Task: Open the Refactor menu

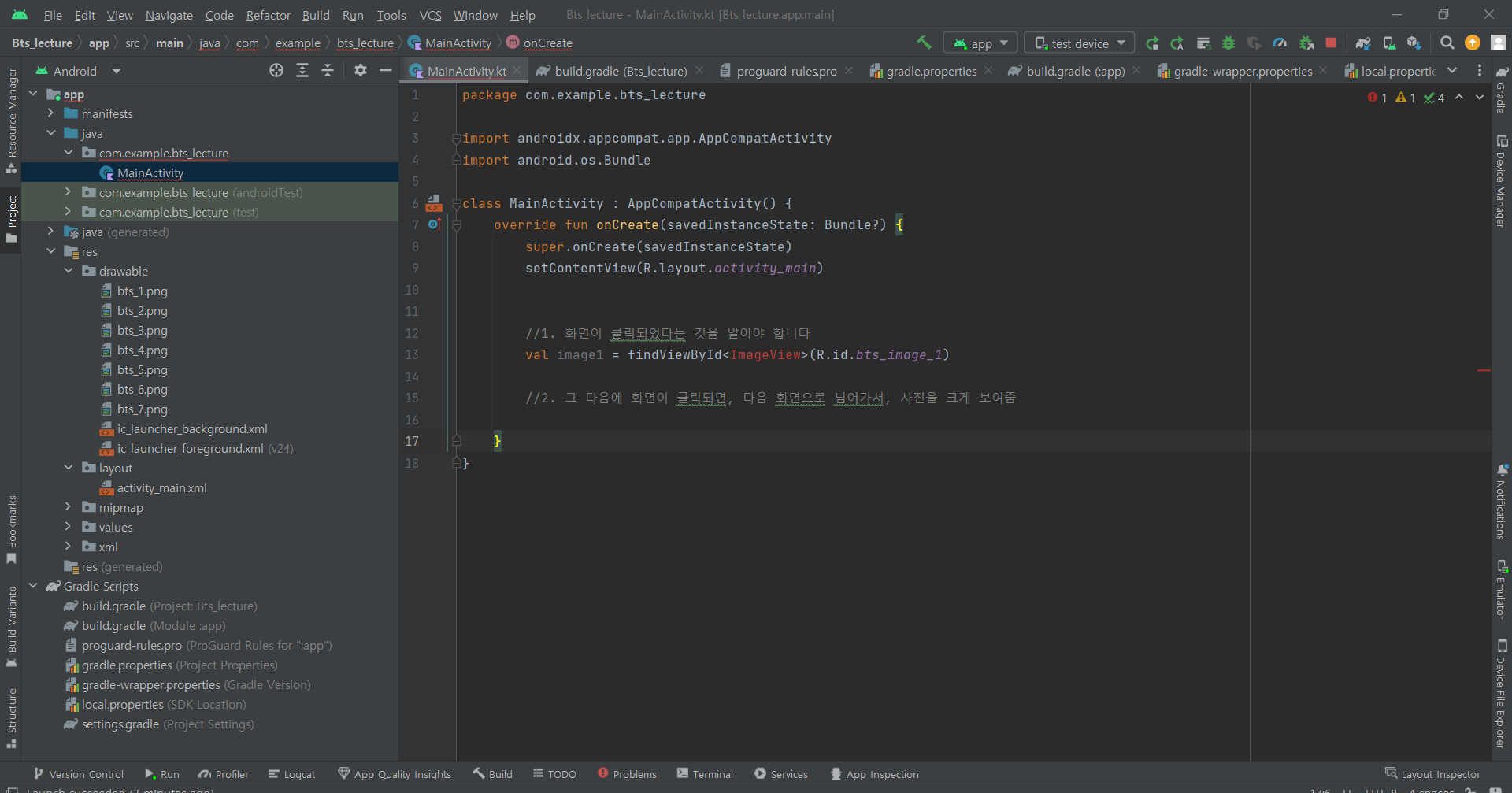Action: [268, 15]
